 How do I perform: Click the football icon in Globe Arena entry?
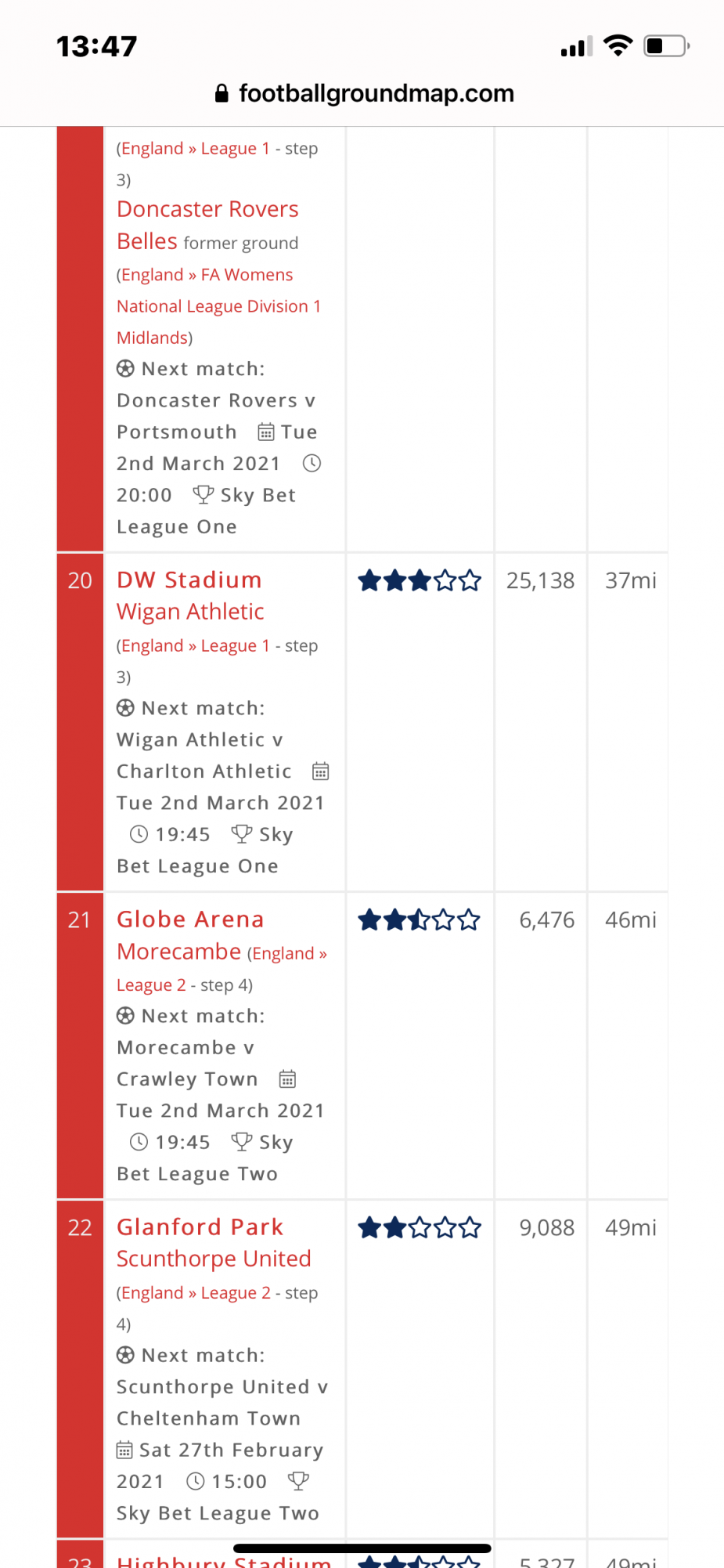pyautogui.click(x=125, y=1016)
